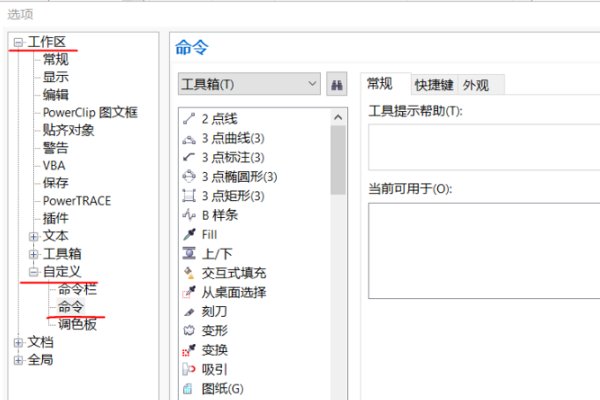Screen dimensions: 600x400
Task: Click the 文档 tree label
Action: point(40,342)
